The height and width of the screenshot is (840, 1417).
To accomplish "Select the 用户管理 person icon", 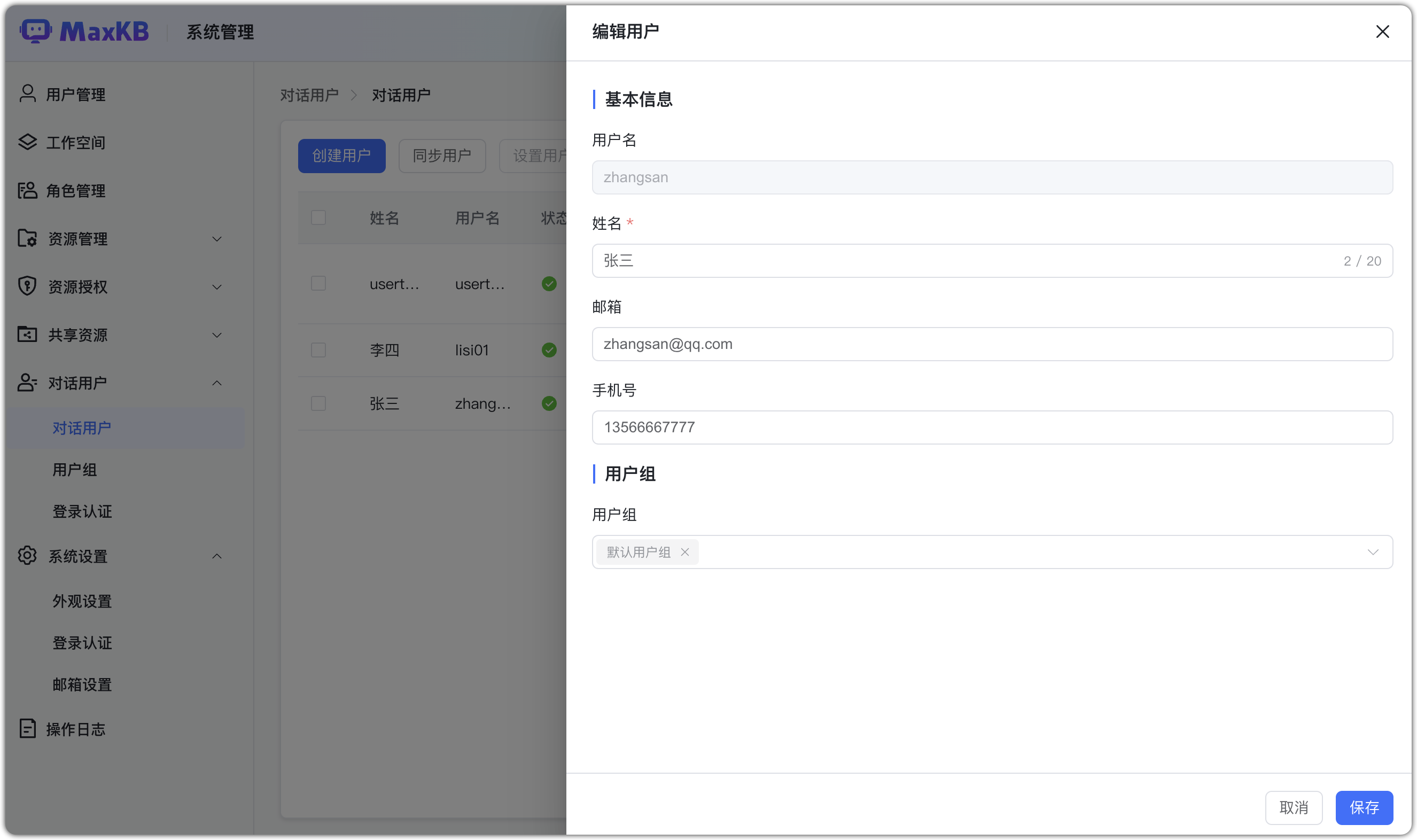I will click(x=27, y=94).
